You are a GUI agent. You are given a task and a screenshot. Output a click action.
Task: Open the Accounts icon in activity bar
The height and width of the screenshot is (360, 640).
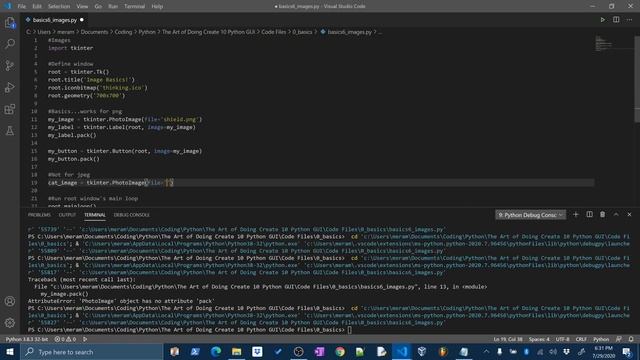click(x=10, y=301)
